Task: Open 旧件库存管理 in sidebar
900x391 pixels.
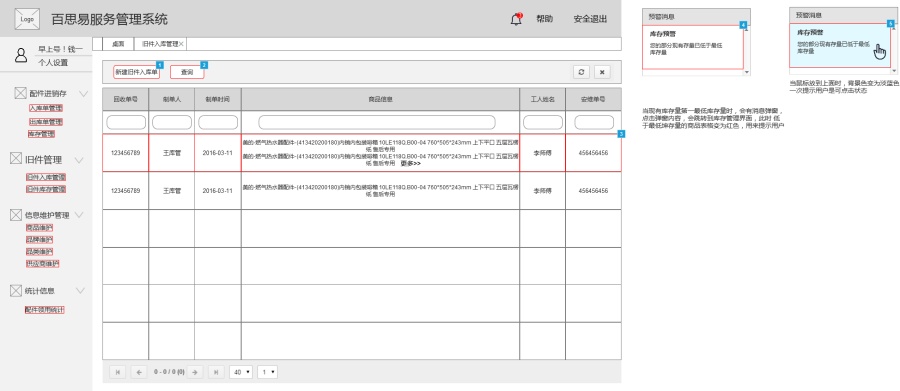Action: (x=45, y=189)
